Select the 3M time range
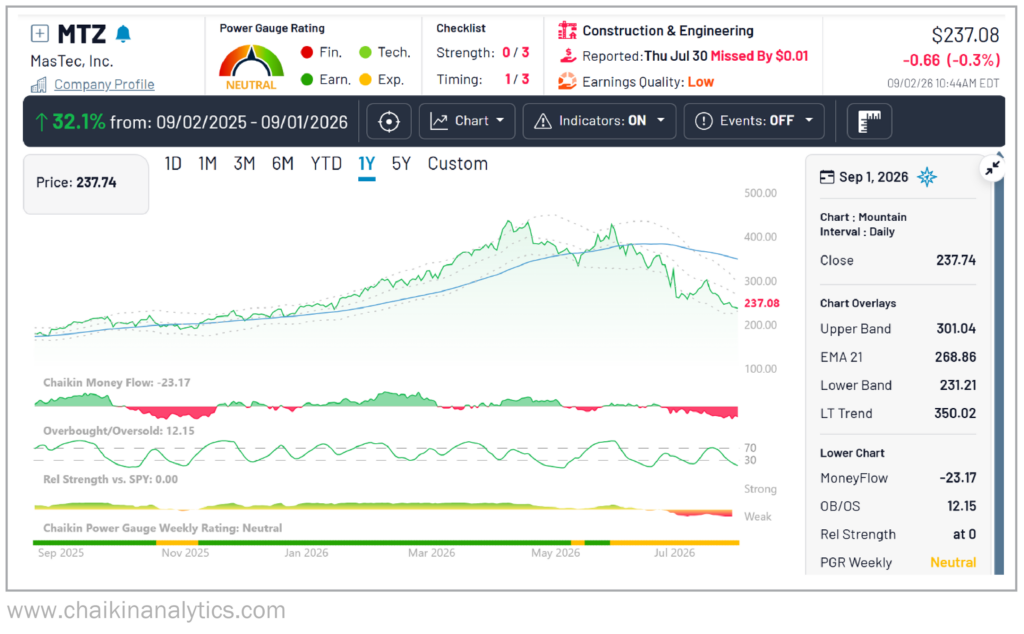 (x=244, y=164)
